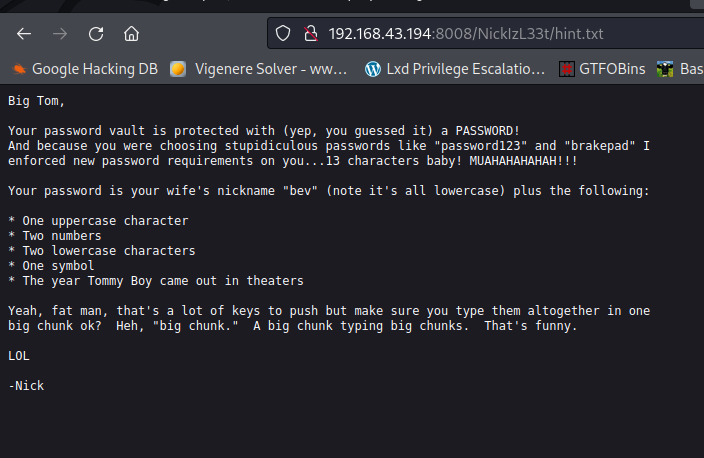Viewport: 704px width, 458px height.
Task: Reload the current page
Action: point(96,34)
